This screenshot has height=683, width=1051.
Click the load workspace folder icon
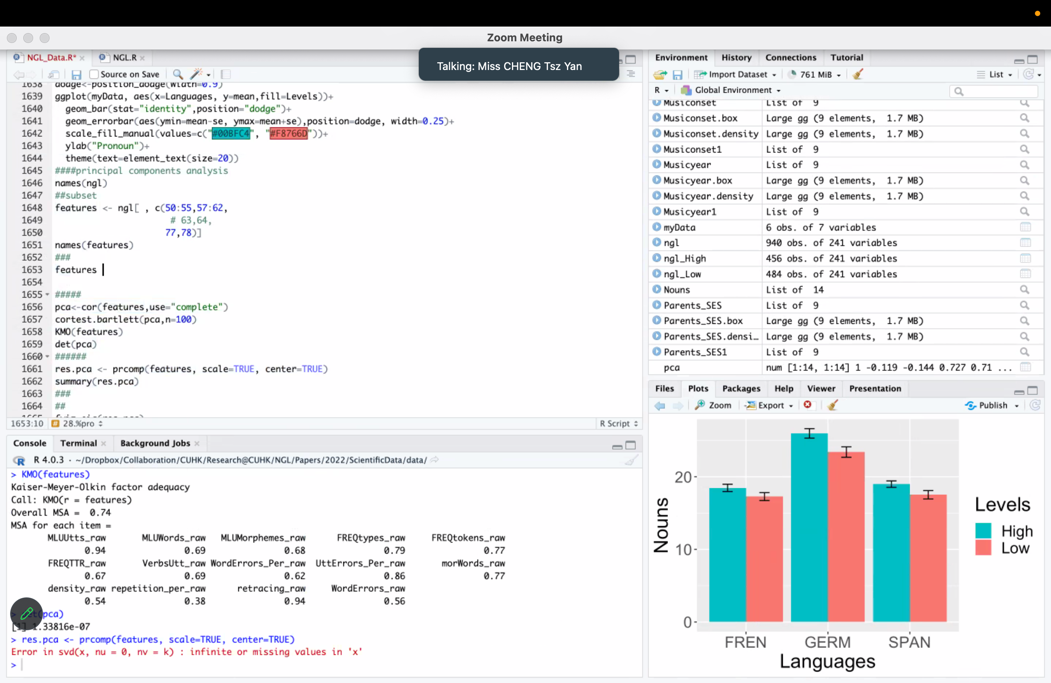point(660,75)
